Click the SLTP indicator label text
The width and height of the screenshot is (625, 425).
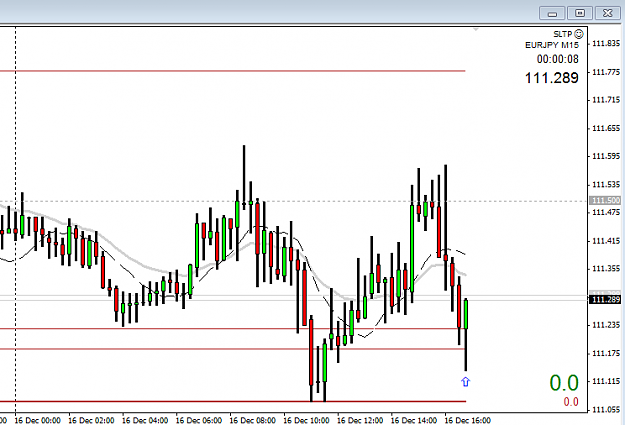tap(563, 34)
